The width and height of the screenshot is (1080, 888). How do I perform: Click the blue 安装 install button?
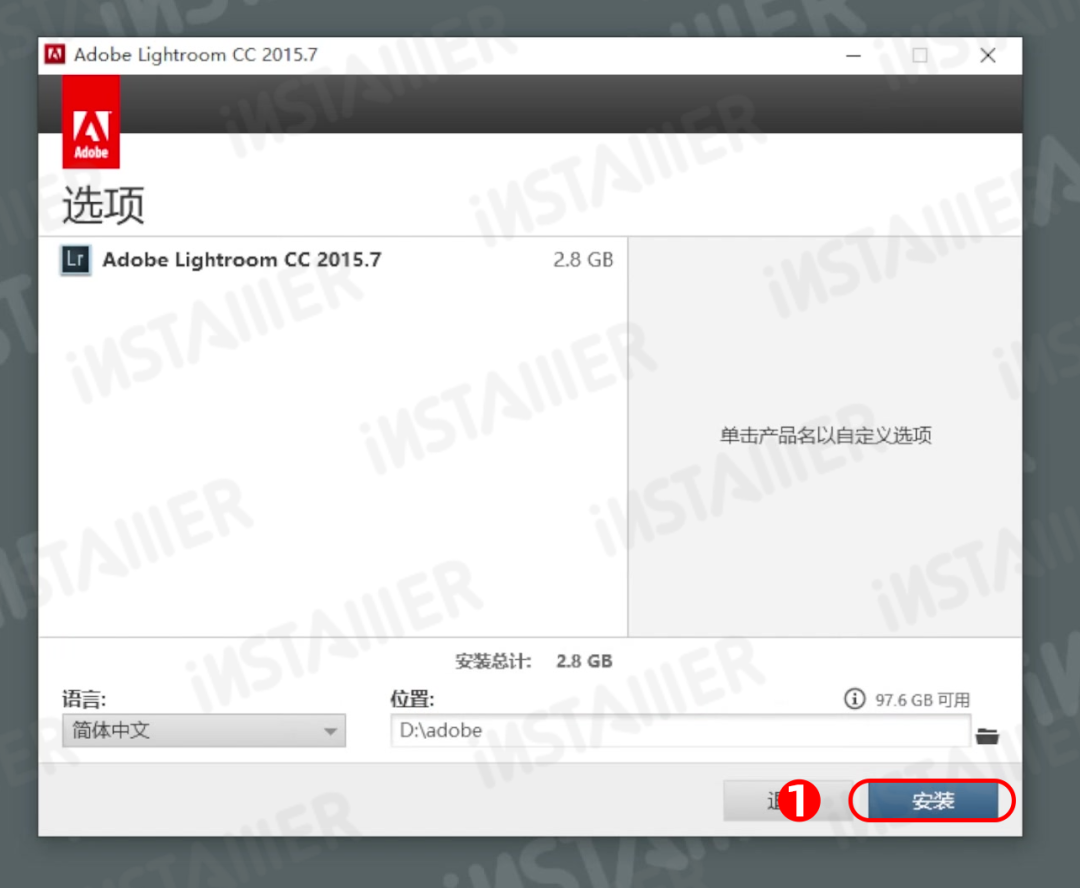coord(933,801)
